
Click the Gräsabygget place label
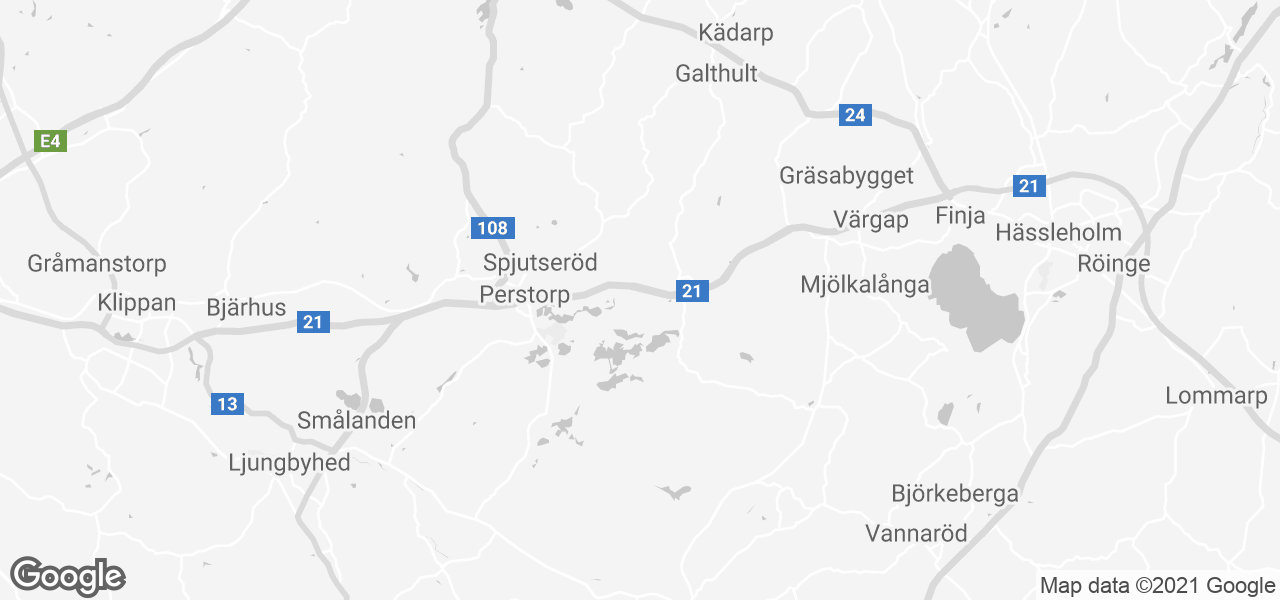(847, 176)
